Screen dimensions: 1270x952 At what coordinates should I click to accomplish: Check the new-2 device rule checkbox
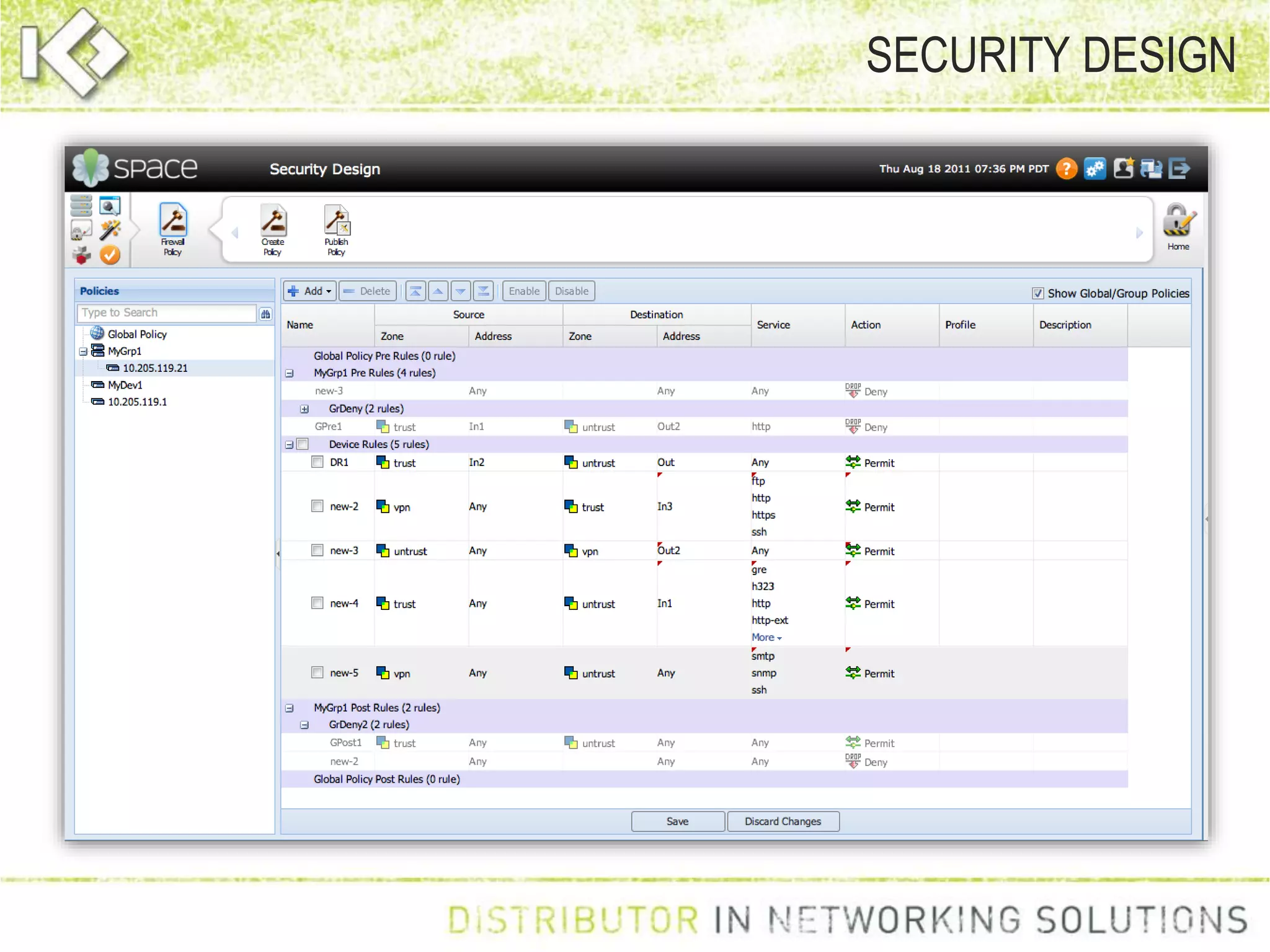[x=317, y=506]
